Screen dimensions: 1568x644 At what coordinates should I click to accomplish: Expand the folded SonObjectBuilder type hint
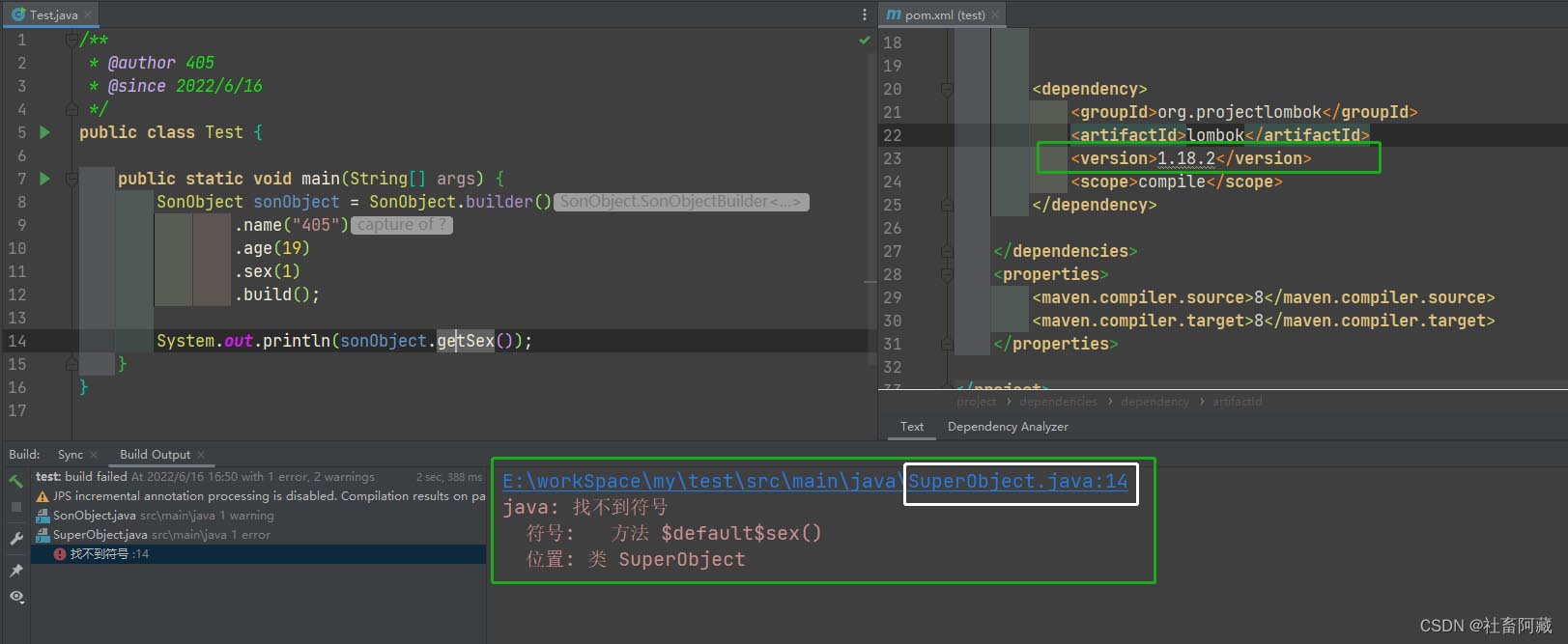point(680,202)
